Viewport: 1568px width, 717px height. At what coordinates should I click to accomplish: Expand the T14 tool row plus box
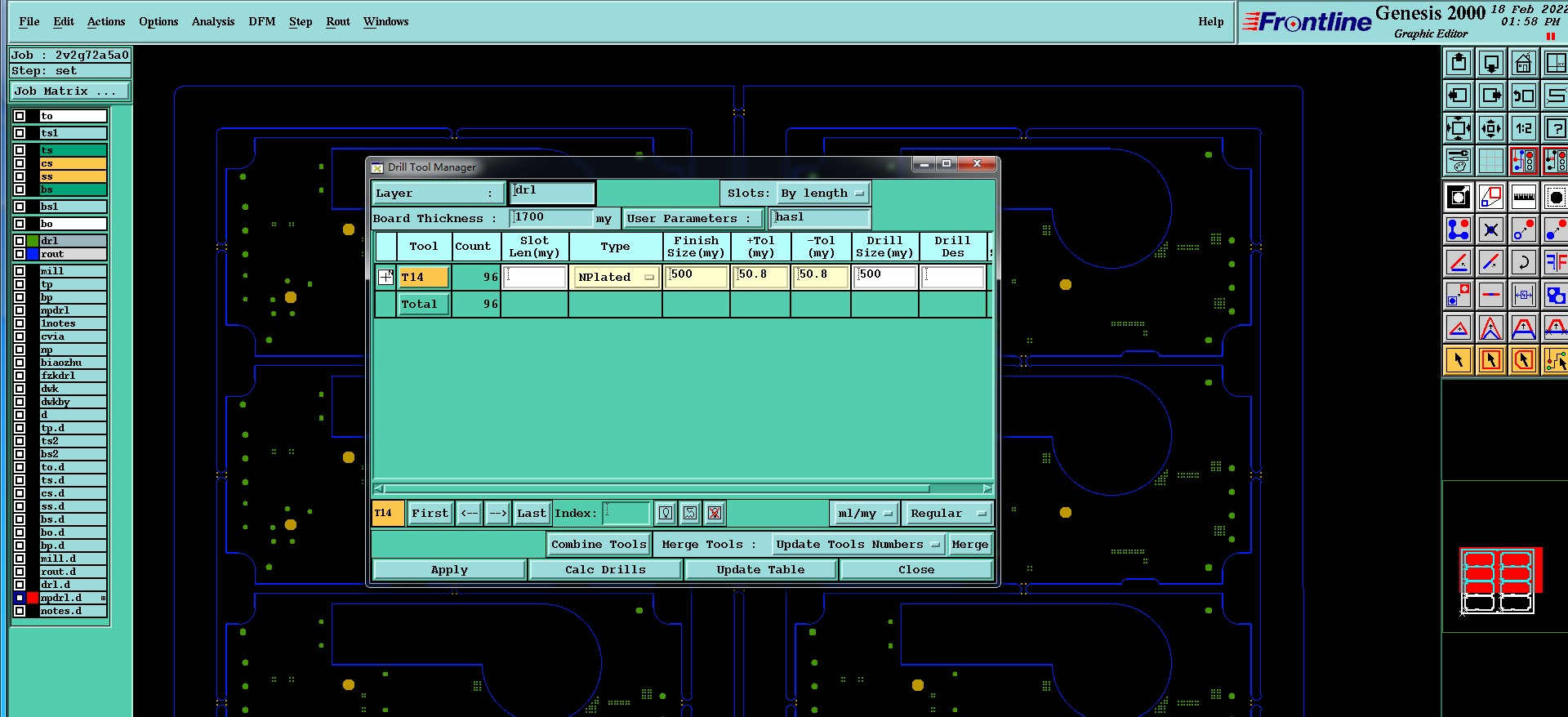(x=385, y=277)
